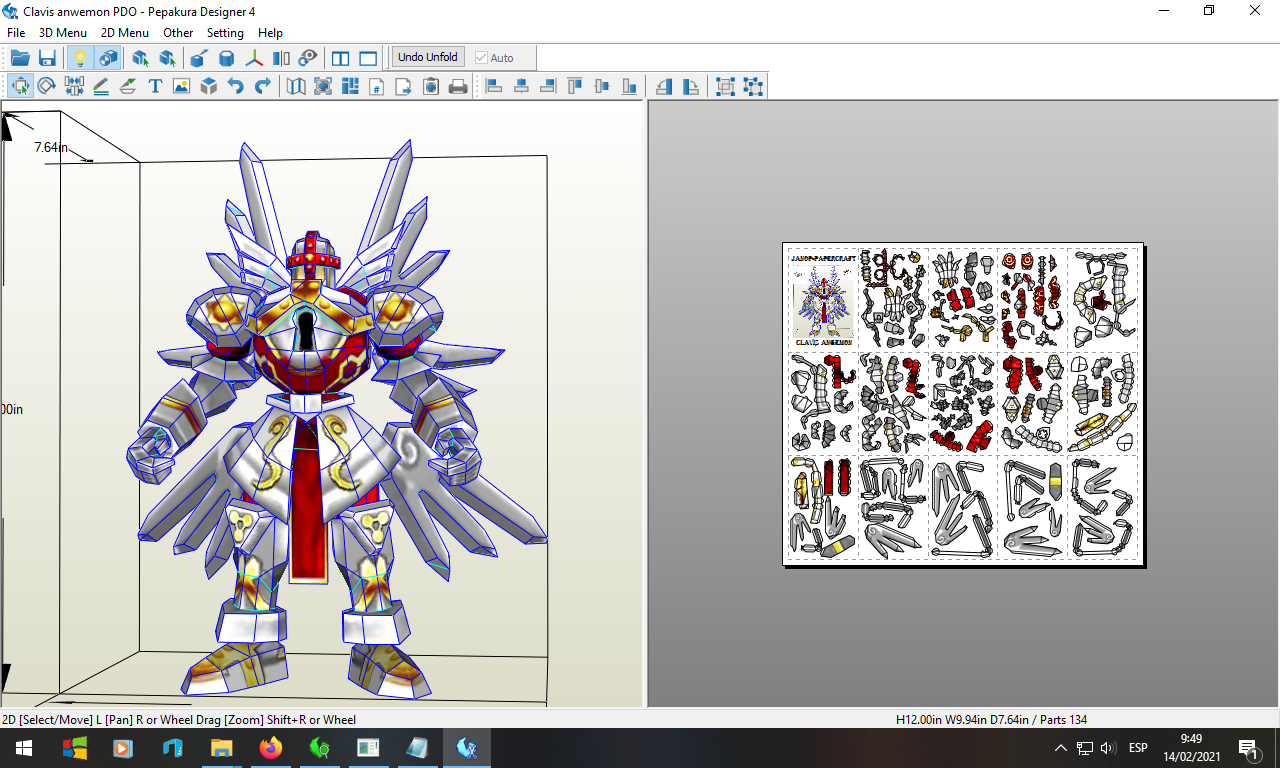Open a file with the folder icon
Screen dimensions: 1280x768
(20, 58)
